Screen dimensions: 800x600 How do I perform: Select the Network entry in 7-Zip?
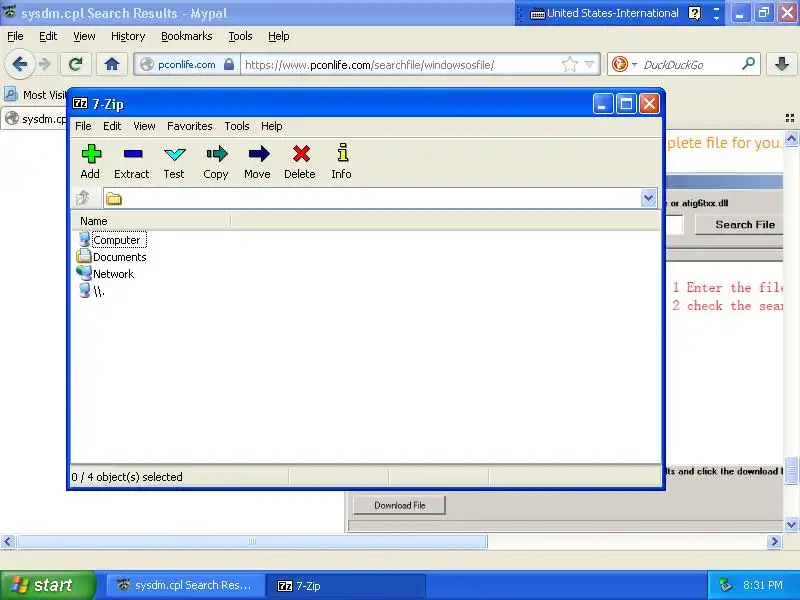[106, 274]
